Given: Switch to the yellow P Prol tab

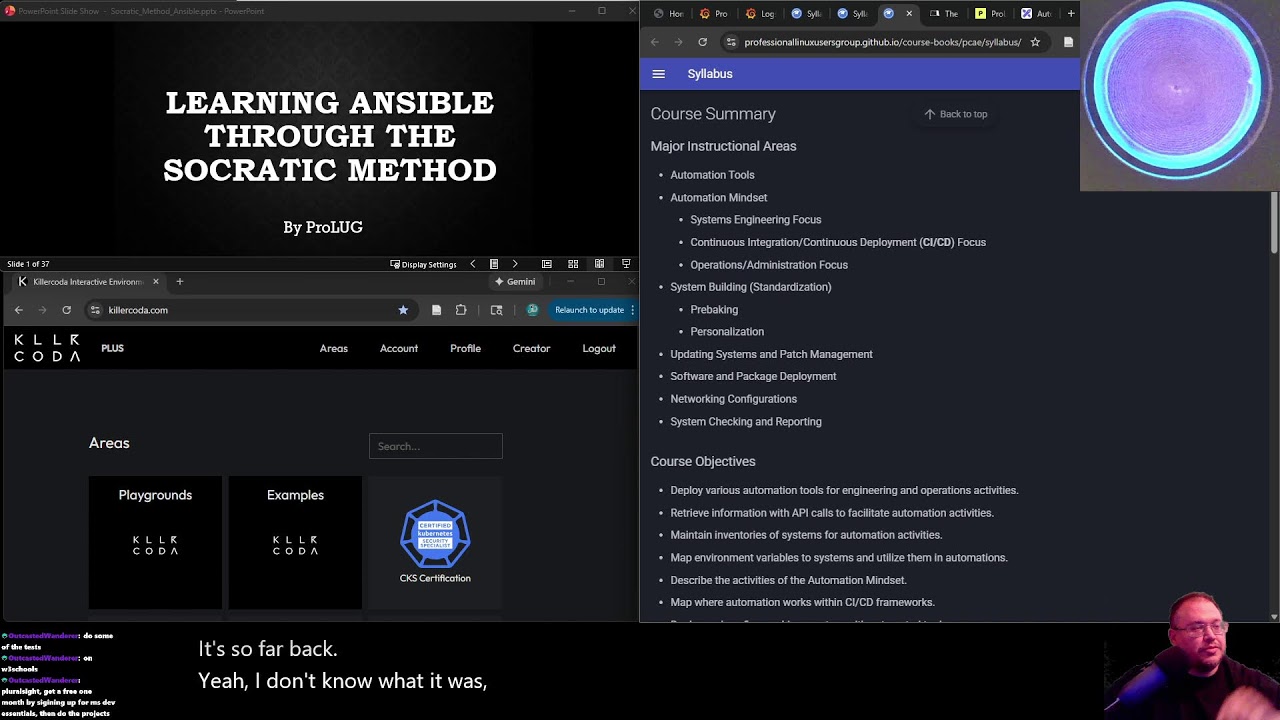Looking at the screenshot, I should (x=990, y=13).
